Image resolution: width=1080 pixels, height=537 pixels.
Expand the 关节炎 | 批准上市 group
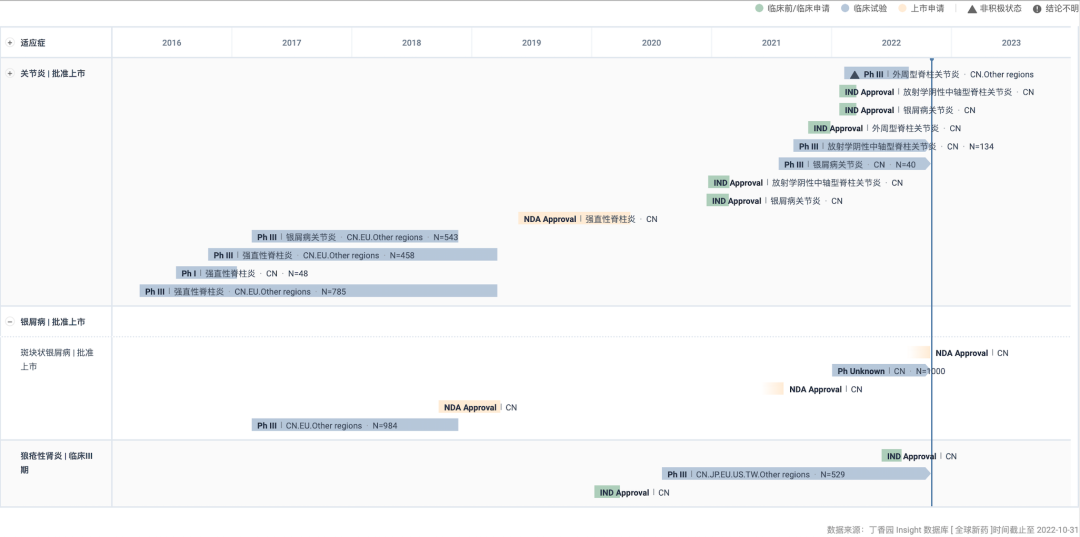pyautogui.click(x=10, y=74)
